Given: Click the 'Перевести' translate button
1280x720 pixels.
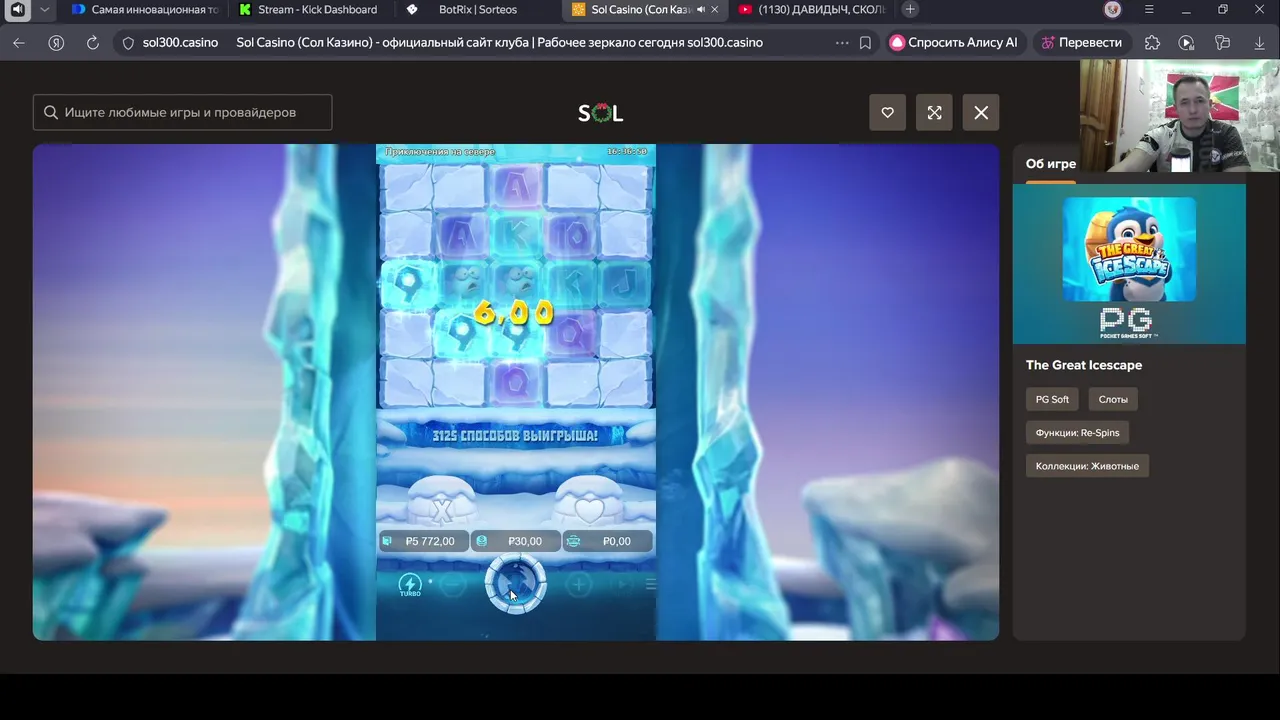Looking at the screenshot, I should tap(1081, 43).
